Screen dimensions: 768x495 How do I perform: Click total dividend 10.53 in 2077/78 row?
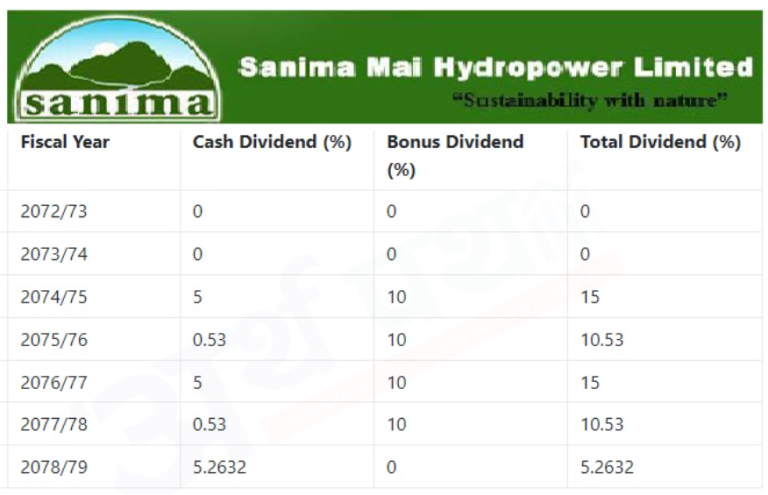point(602,424)
